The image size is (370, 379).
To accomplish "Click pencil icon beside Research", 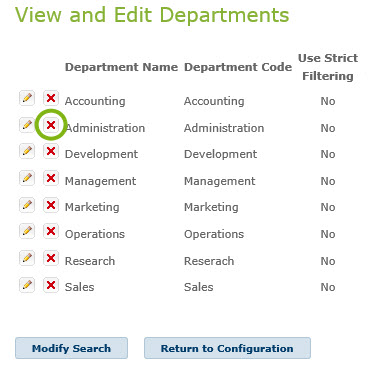I will click(x=27, y=258).
